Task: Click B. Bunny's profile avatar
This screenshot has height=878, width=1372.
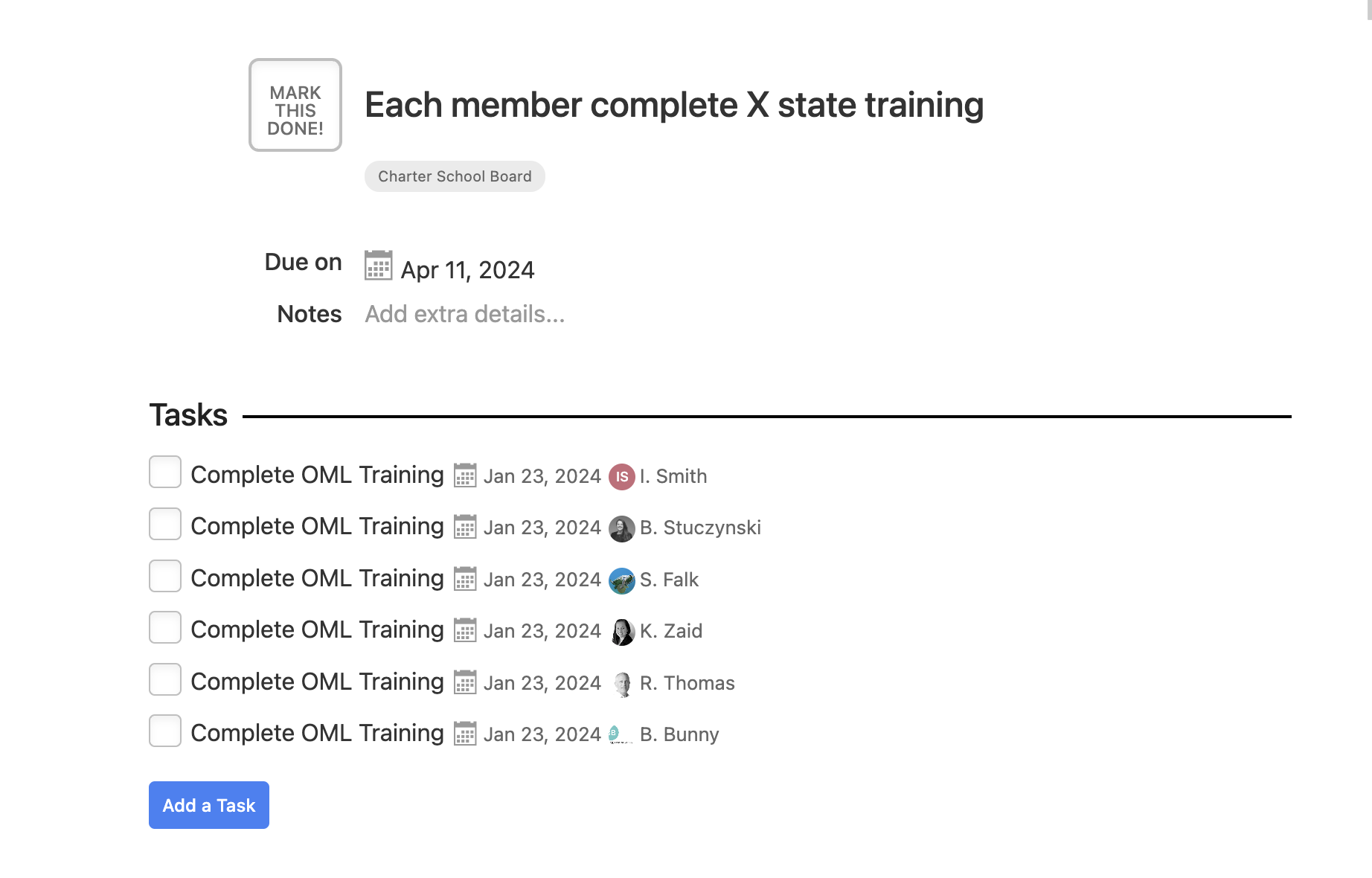Action: [621, 734]
